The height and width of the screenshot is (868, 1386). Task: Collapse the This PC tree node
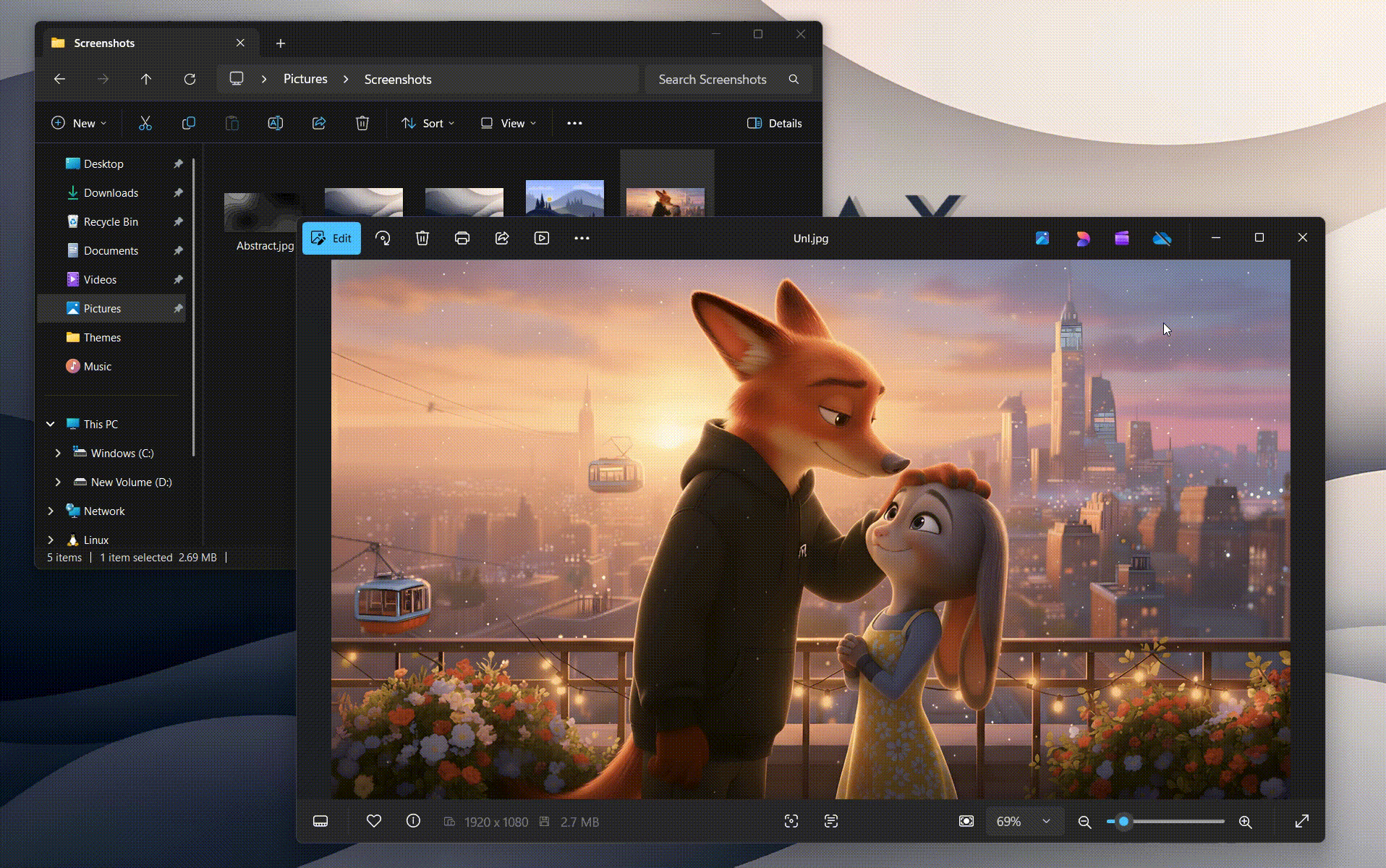51,424
